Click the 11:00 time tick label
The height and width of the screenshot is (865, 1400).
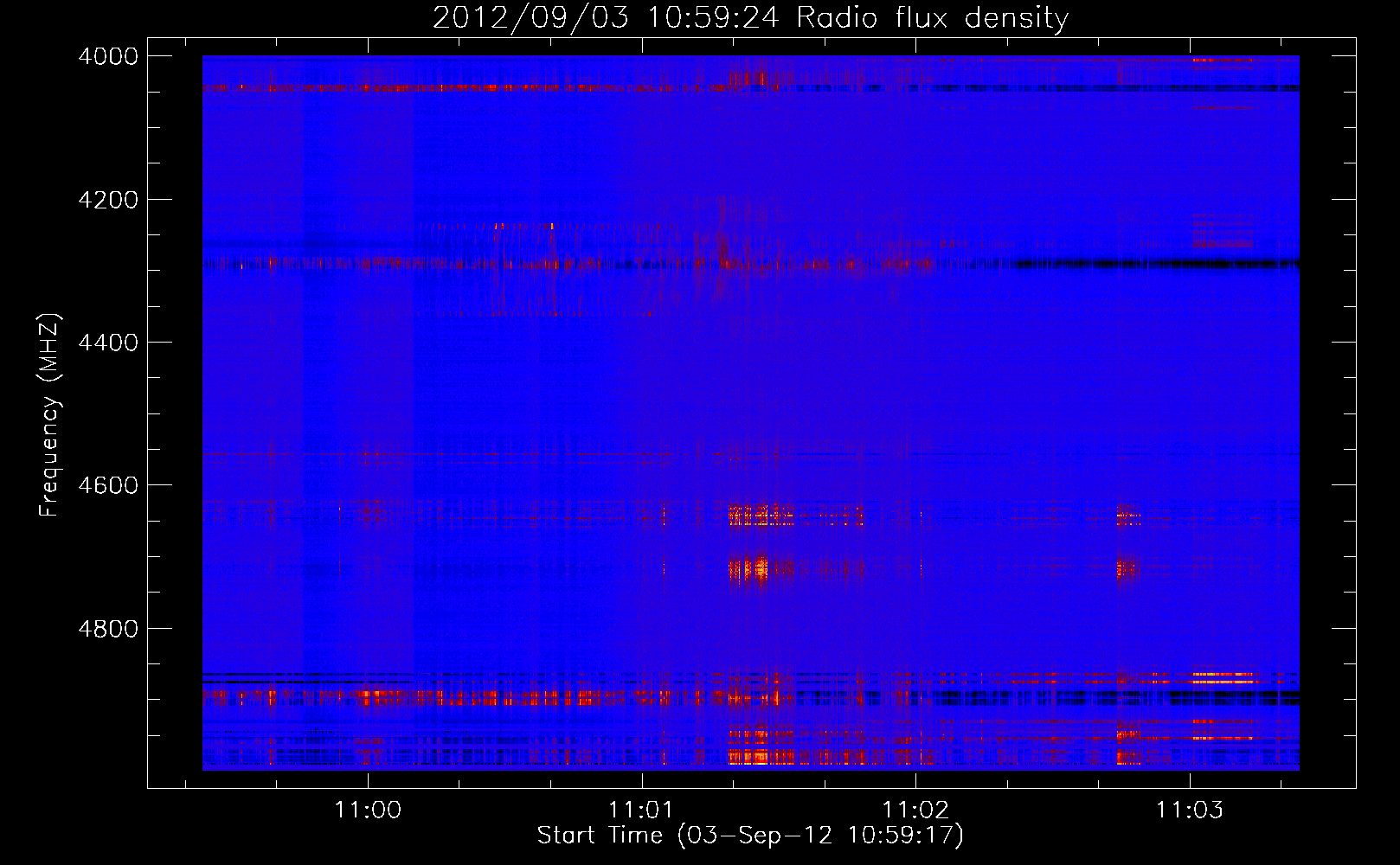coord(369,810)
